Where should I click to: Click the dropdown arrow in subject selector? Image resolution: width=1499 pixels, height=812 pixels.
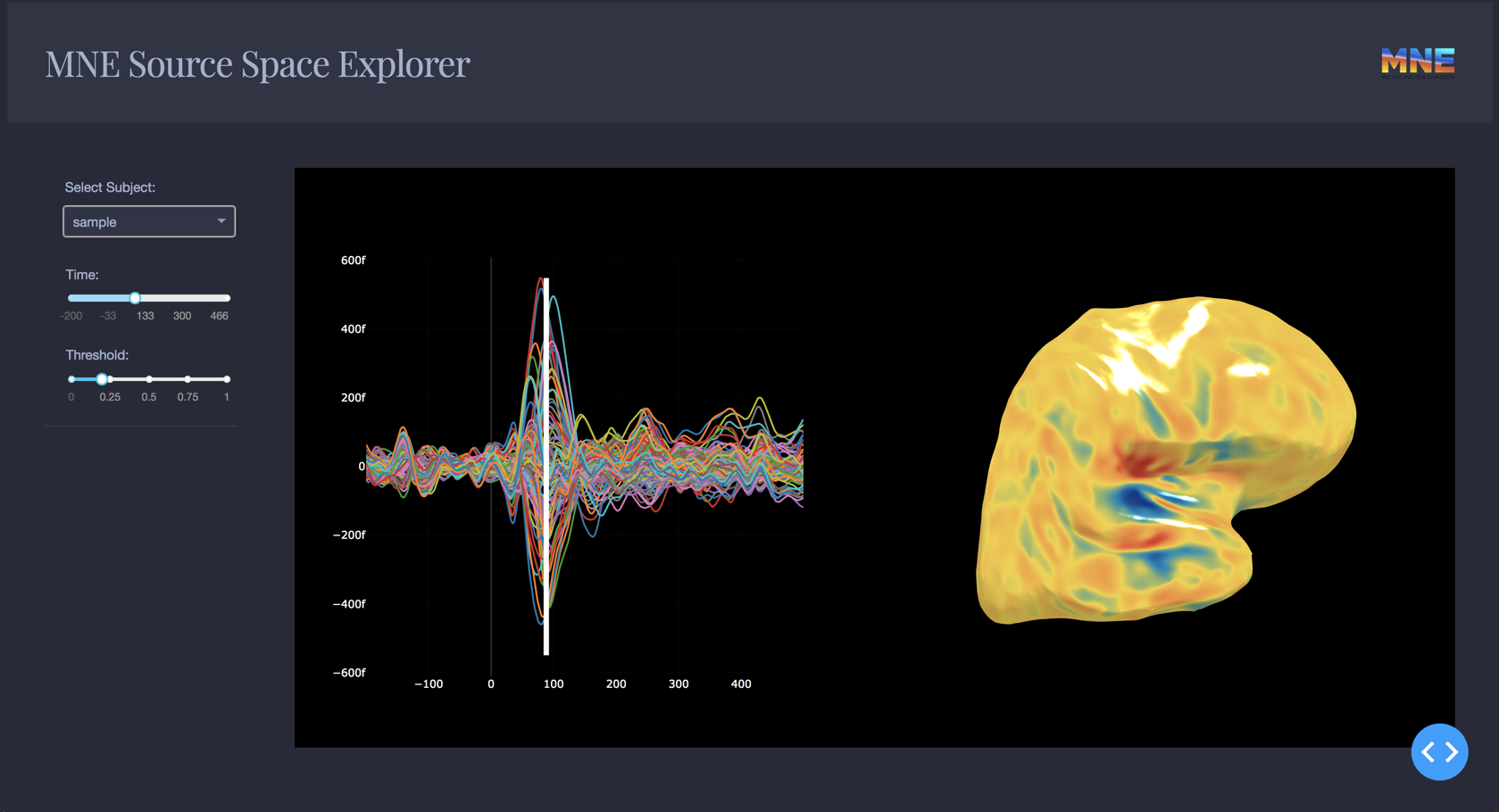tap(221, 221)
